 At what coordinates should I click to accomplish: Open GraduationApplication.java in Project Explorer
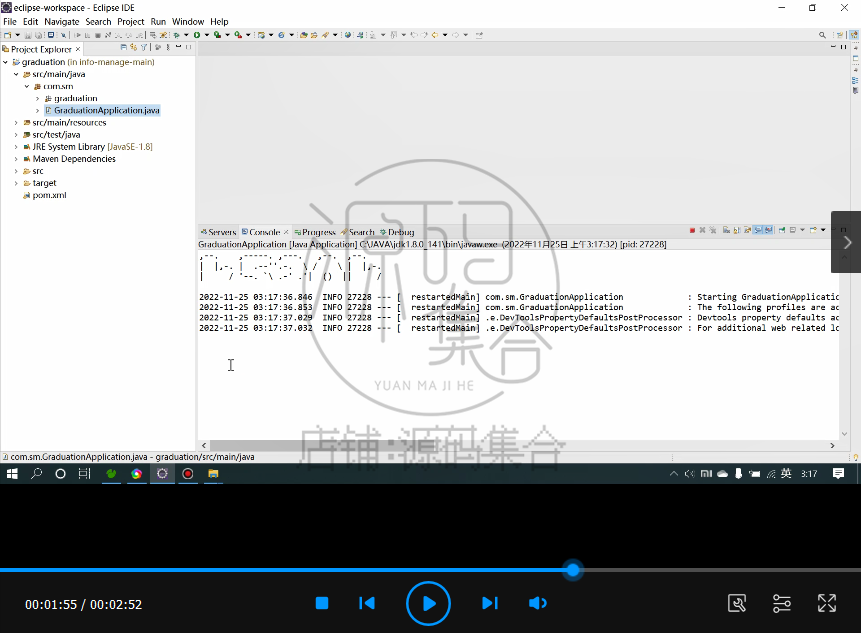tap(107, 110)
